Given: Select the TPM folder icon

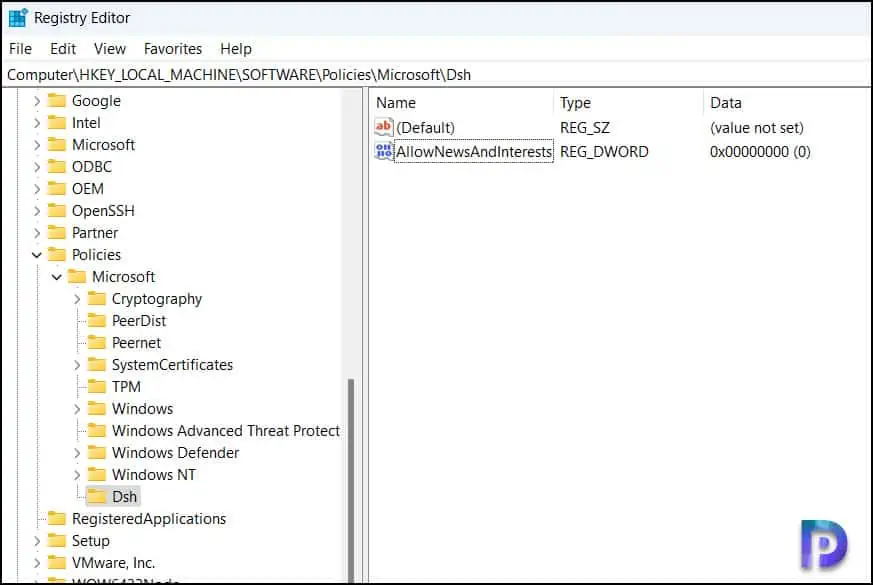Looking at the screenshot, I should tap(97, 387).
